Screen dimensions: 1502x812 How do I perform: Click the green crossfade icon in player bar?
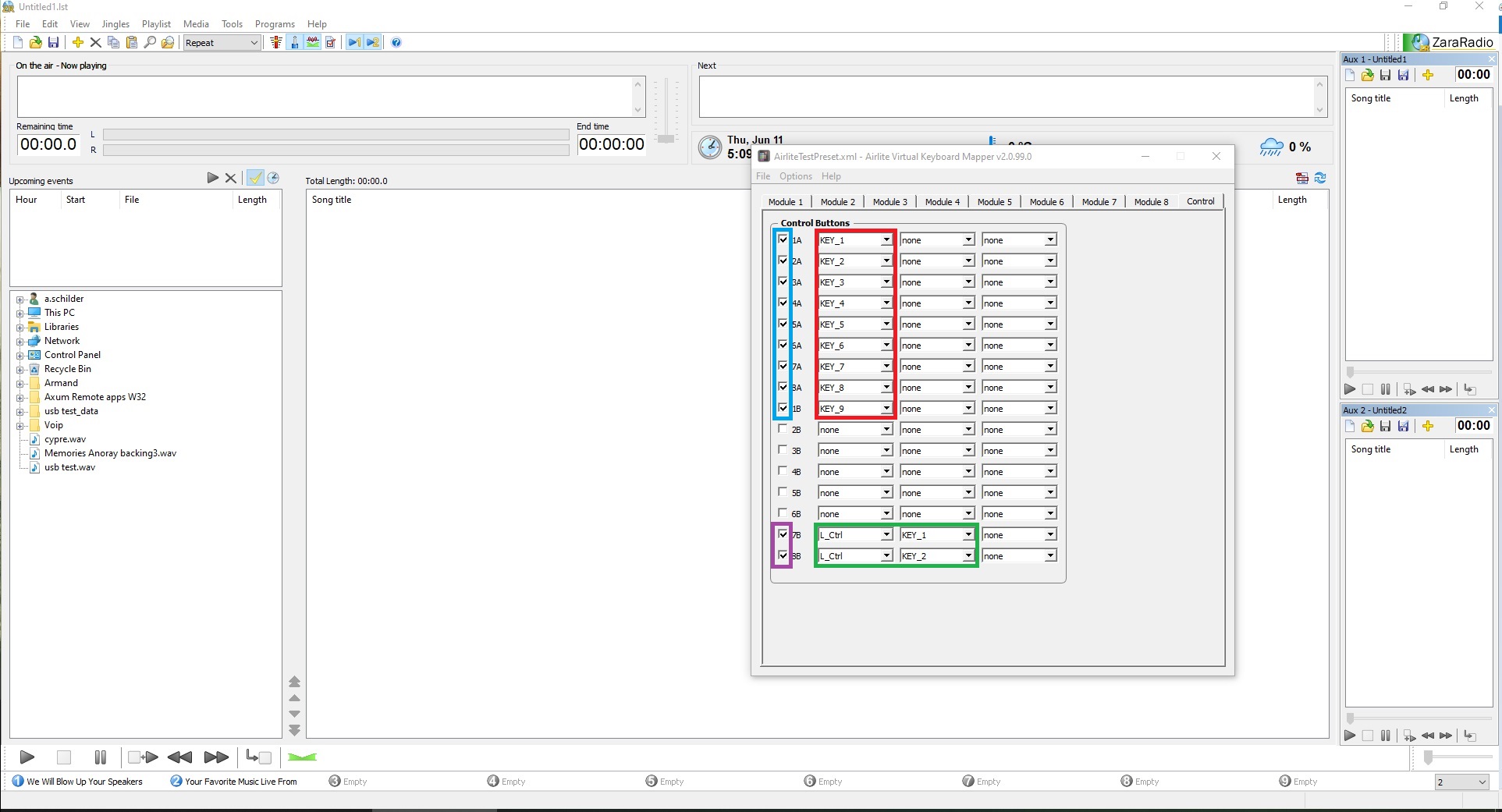pyautogui.click(x=302, y=757)
